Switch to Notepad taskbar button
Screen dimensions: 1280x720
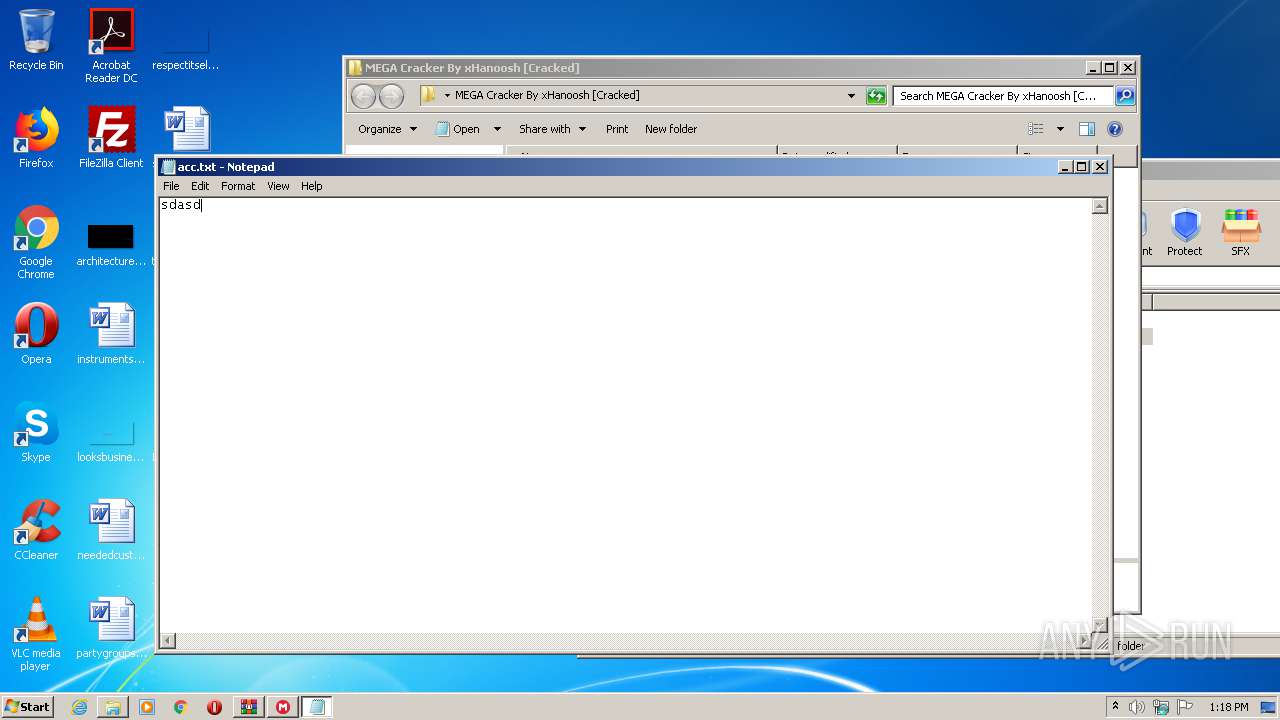317,707
